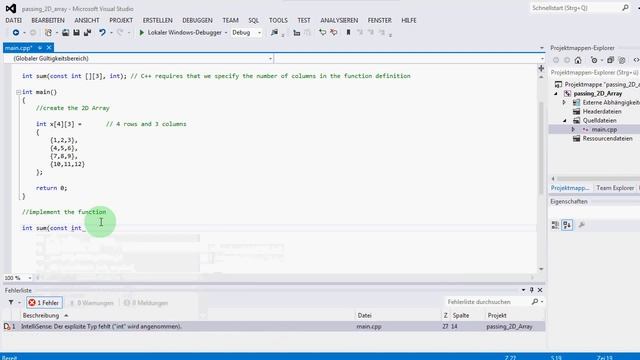Open the TOOLS menu
Image resolution: width=640 pixels, height=360 pixels.
(x=278, y=20)
